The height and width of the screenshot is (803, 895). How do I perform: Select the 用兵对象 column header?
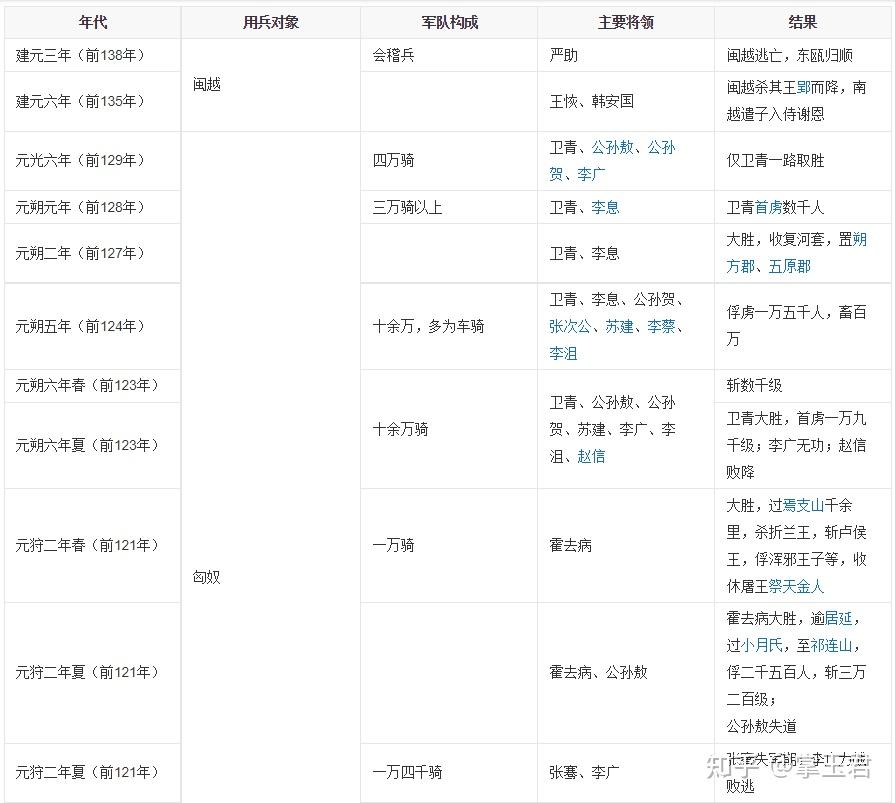coord(271,22)
